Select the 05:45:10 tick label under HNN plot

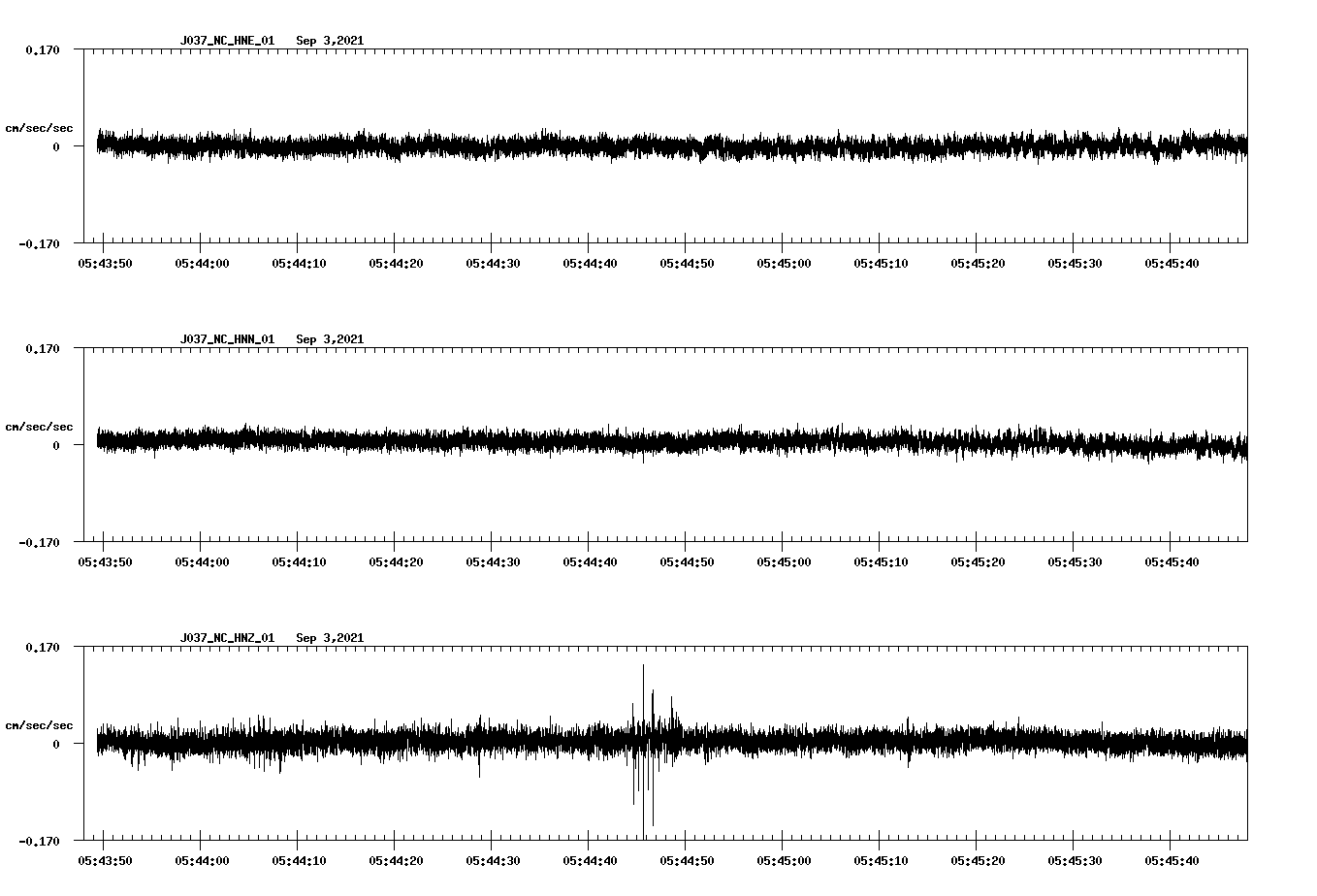pyautogui.click(x=881, y=562)
